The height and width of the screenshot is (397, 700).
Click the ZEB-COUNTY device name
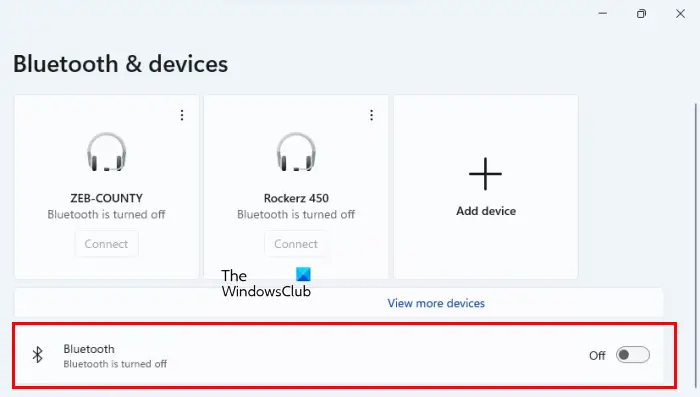click(106, 198)
